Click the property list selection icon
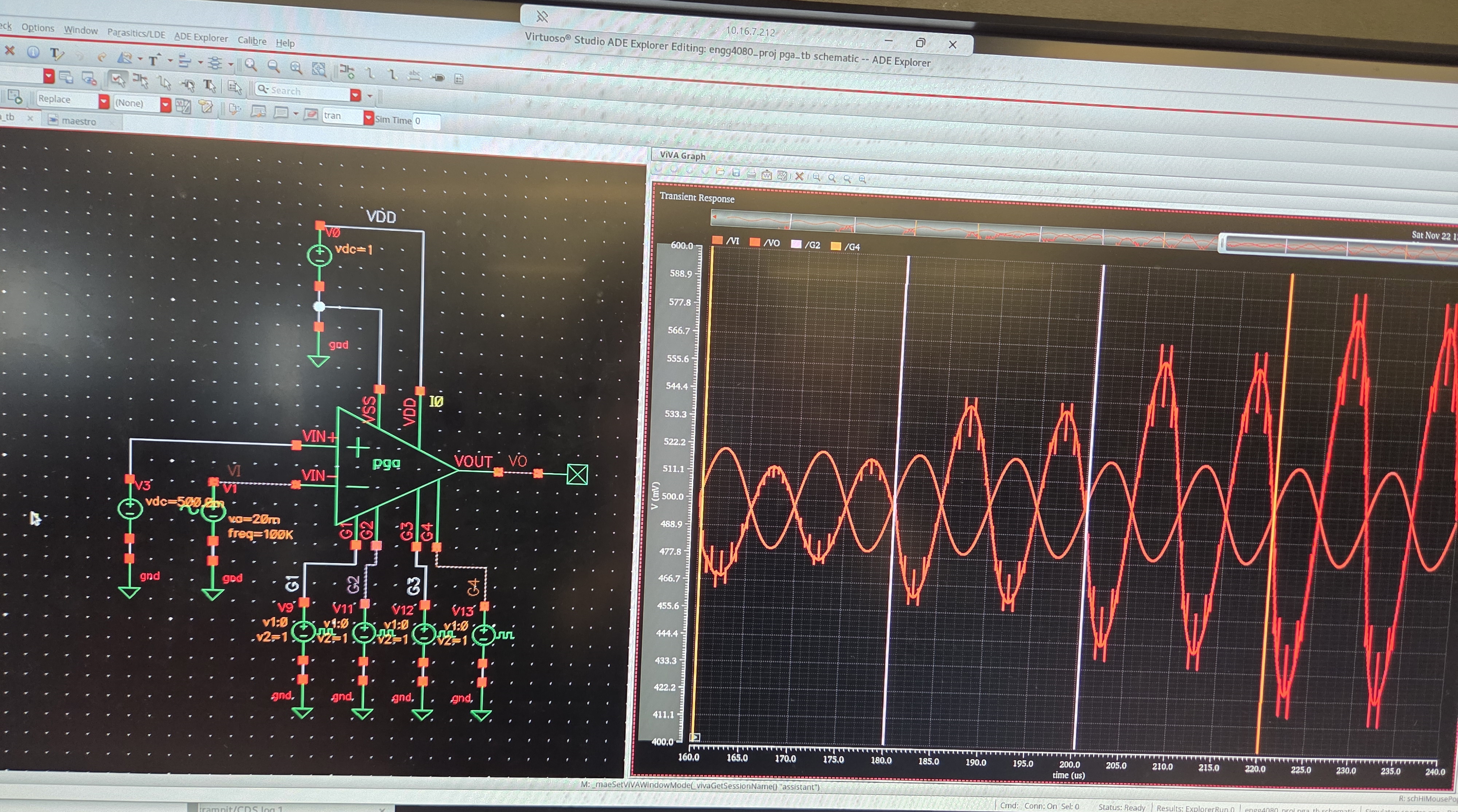The height and width of the screenshot is (812, 1458). click(234, 87)
